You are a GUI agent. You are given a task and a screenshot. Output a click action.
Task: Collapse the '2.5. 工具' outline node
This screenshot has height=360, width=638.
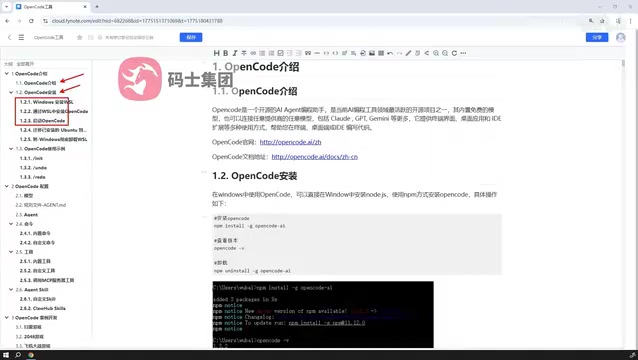[x=11, y=252]
